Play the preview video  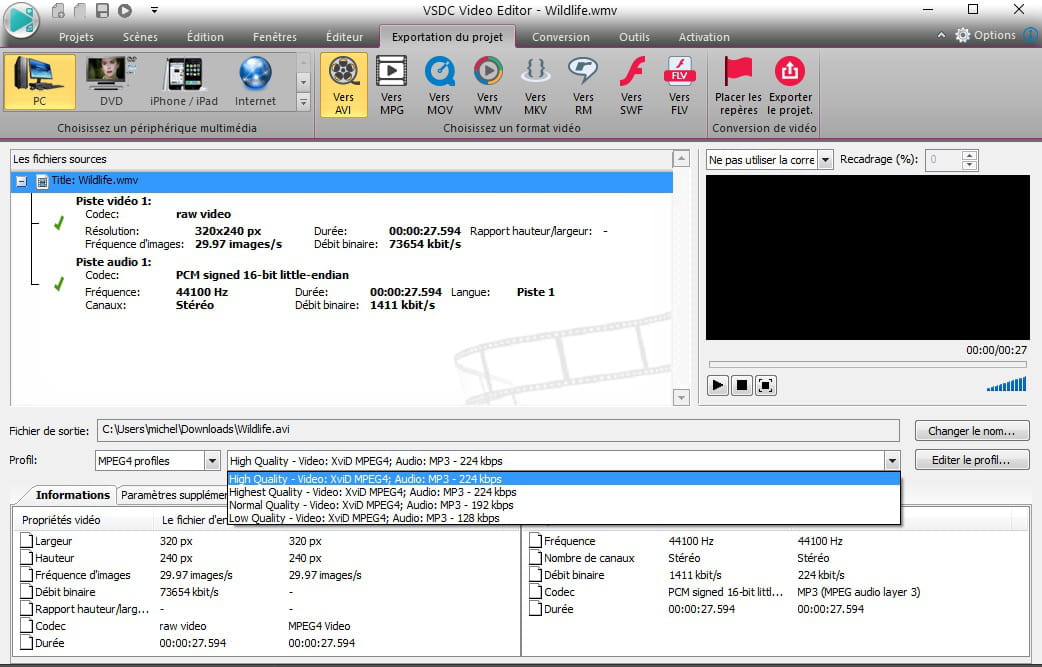pos(718,385)
